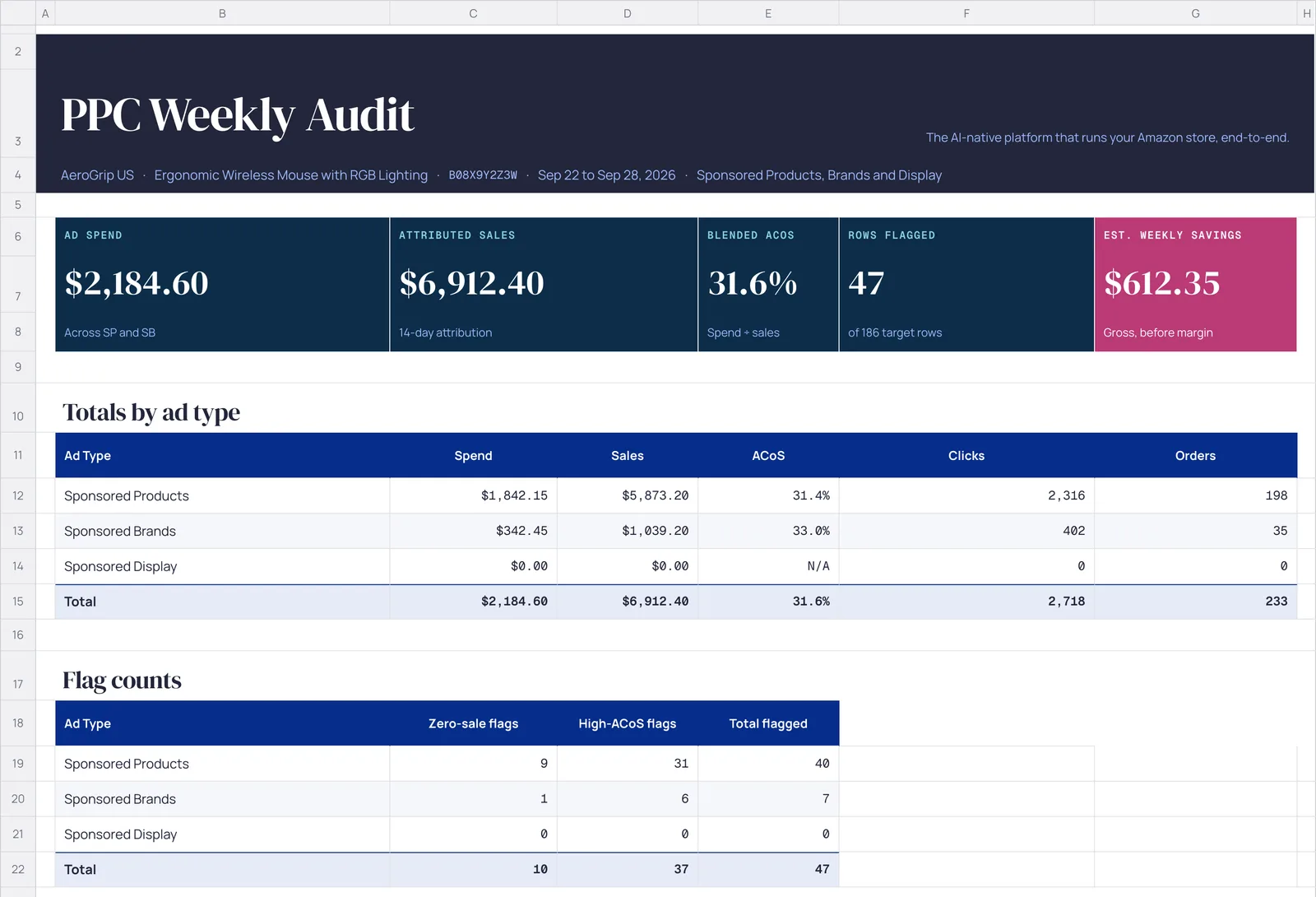Select the N/A ACoS cell

(x=768, y=567)
